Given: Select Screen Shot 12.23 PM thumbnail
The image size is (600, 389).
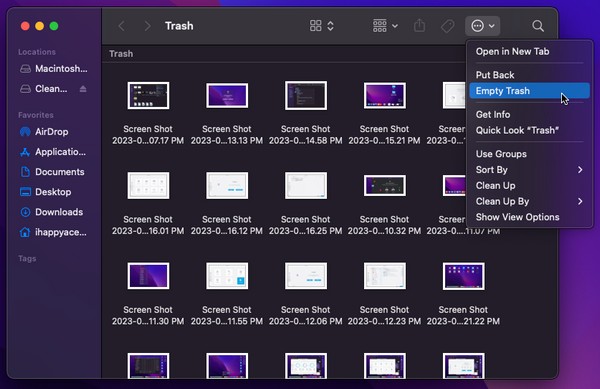Looking at the screenshot, I should coord(385,276).
